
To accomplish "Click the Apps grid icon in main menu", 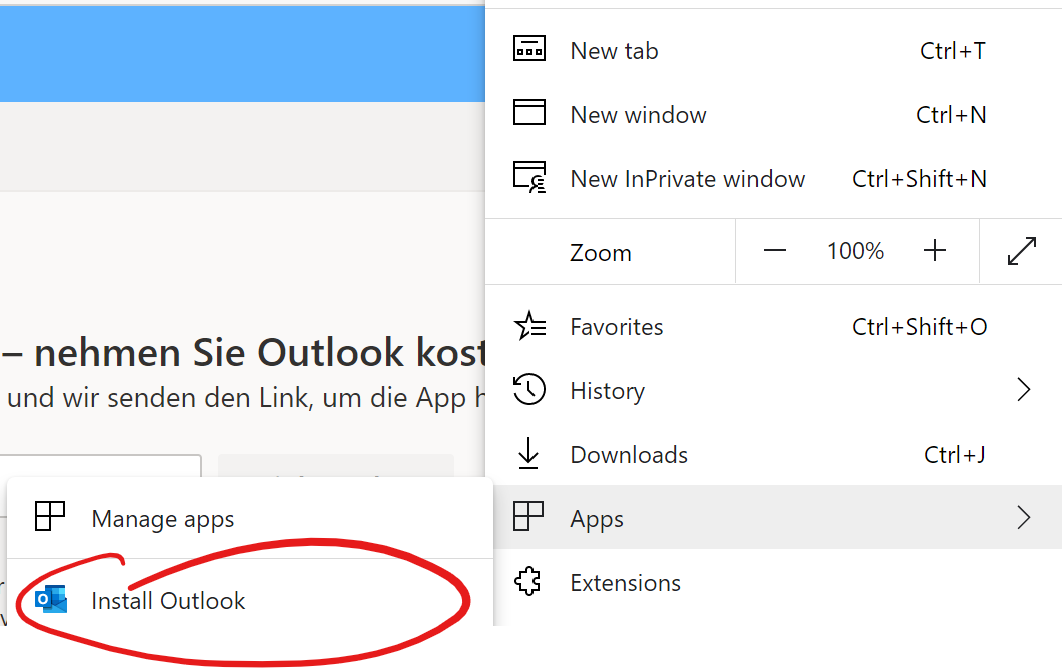I will tap(528, 517).
